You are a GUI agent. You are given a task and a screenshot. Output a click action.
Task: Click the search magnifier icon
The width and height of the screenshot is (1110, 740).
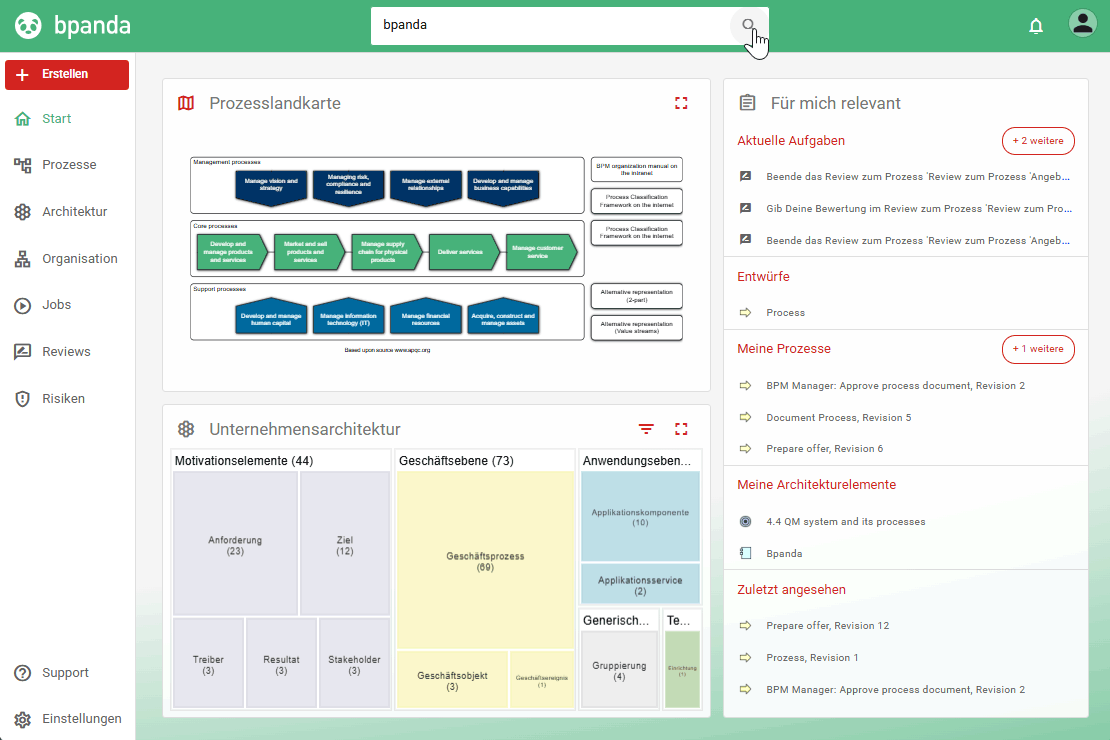click(748, 25)
